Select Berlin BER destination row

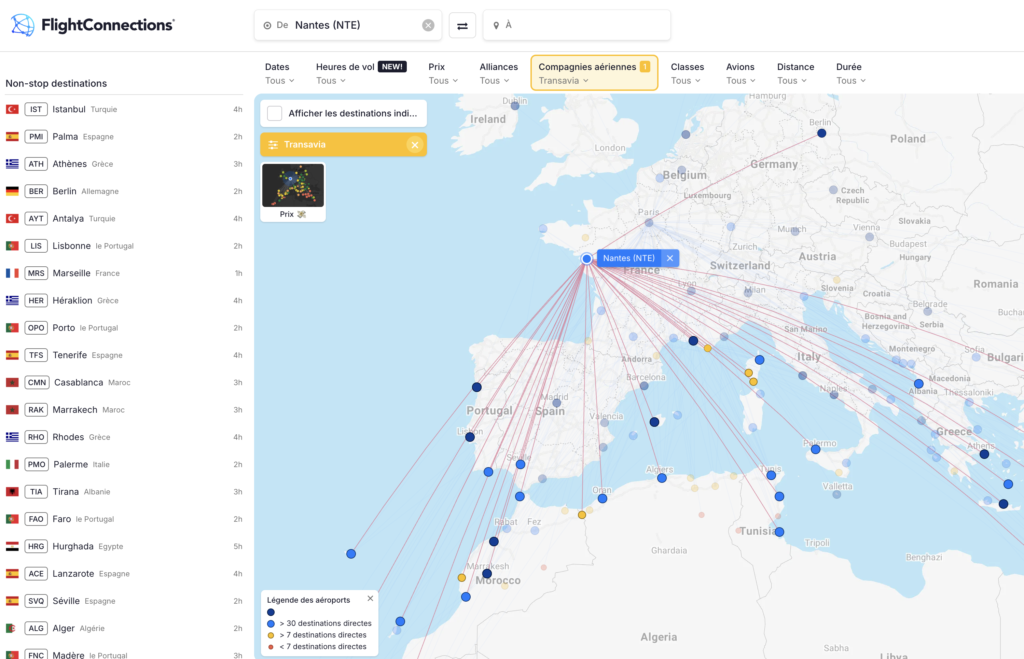(124, 191)
